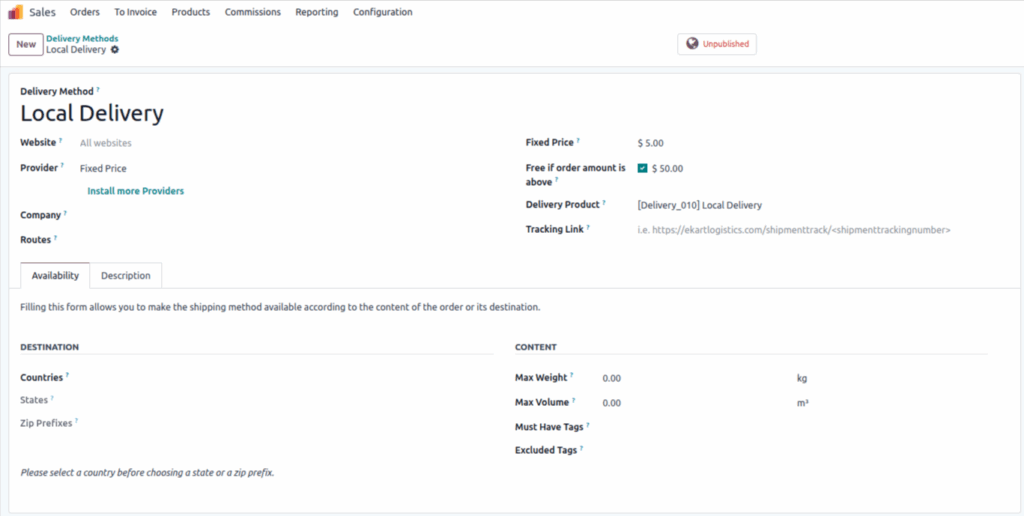Go back to Delivery Methods breadcrumb

[82, 39]
